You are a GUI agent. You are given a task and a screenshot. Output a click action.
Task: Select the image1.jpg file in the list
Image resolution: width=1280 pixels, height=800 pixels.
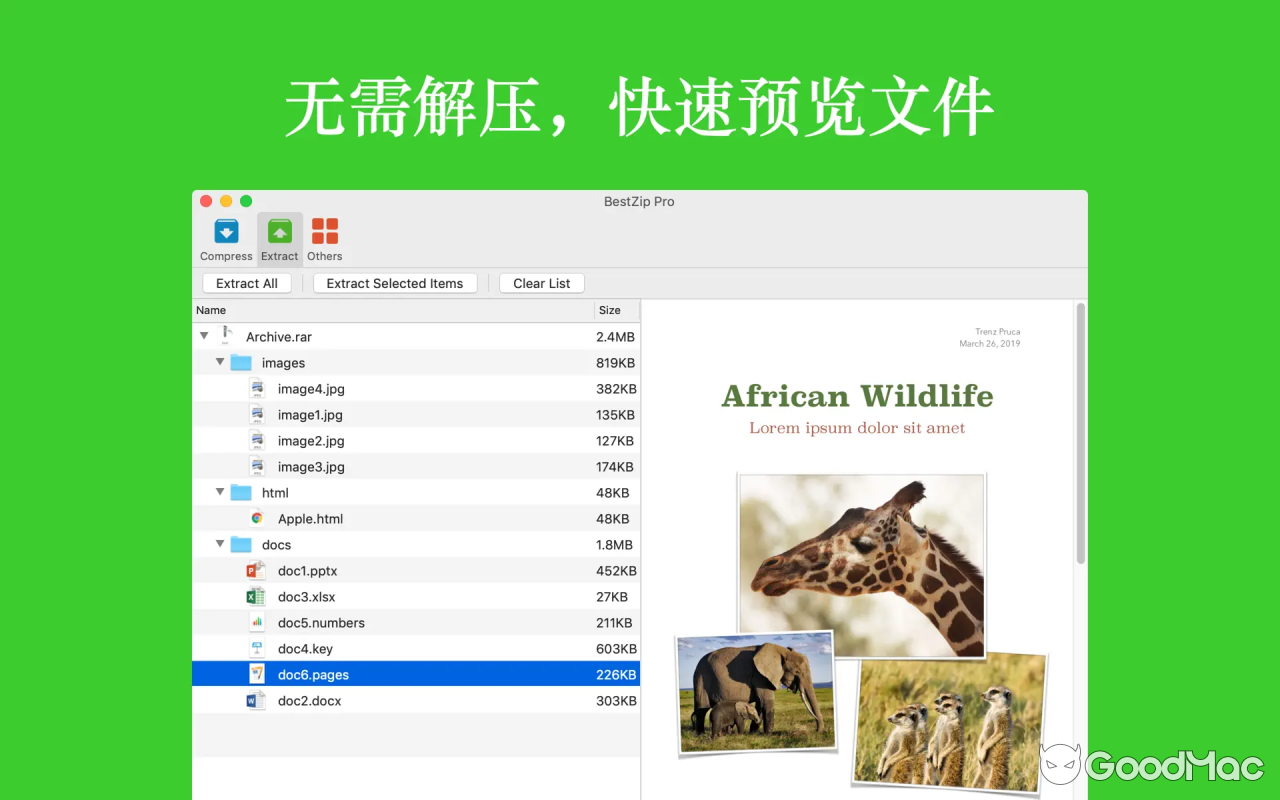(312, 414)
